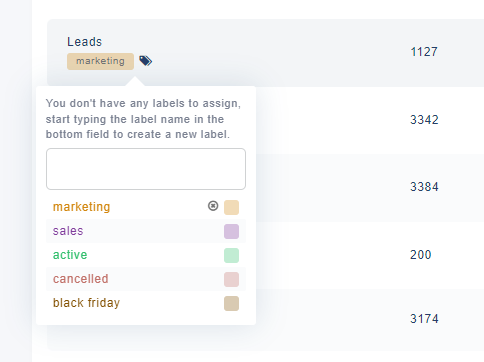Click the cancelled pink color swatch
Screen dimensions: 484x362
point(231,279)
